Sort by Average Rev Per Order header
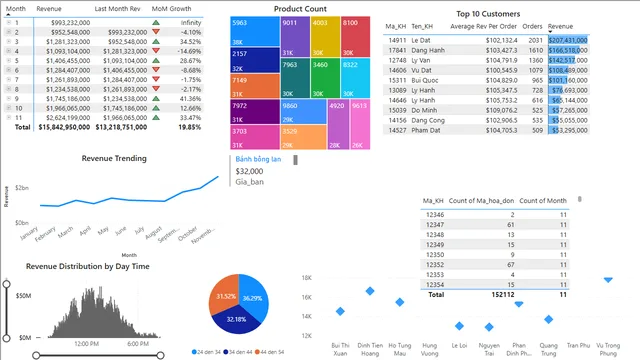 point(483,26)
